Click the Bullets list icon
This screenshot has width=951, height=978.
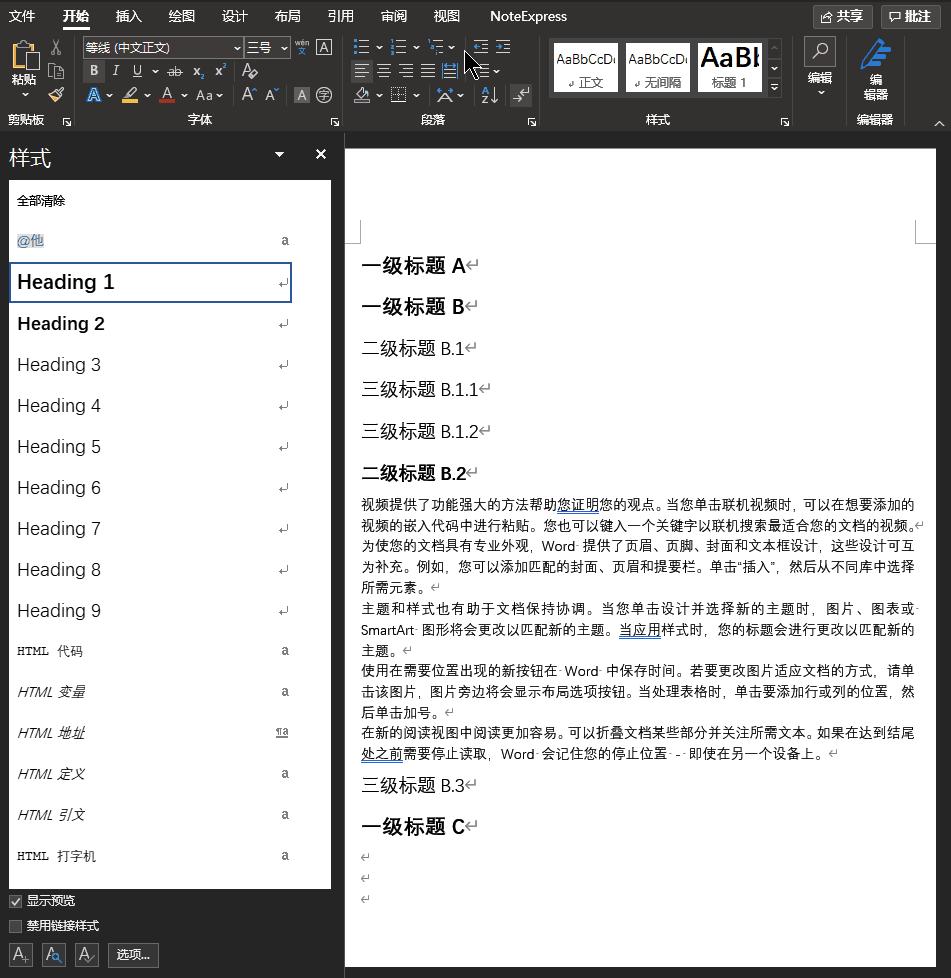tap(361, 47)
